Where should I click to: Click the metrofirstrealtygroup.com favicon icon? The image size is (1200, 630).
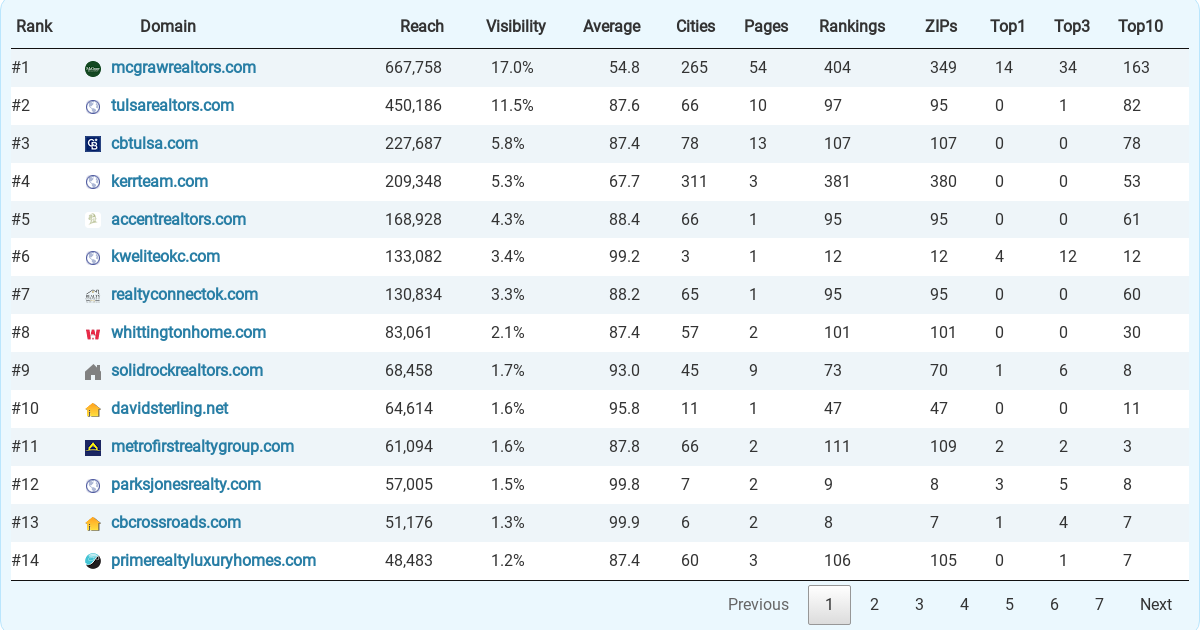93,448
